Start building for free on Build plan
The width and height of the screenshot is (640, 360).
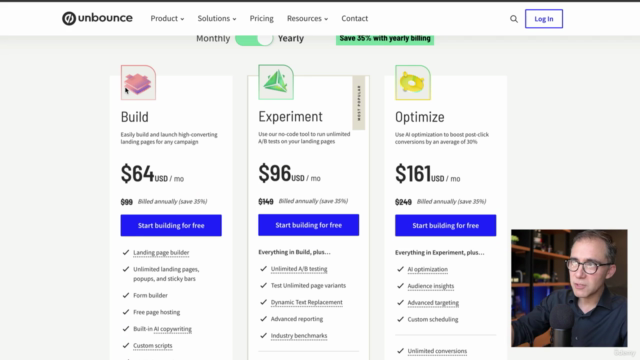[x=171, y=225]
